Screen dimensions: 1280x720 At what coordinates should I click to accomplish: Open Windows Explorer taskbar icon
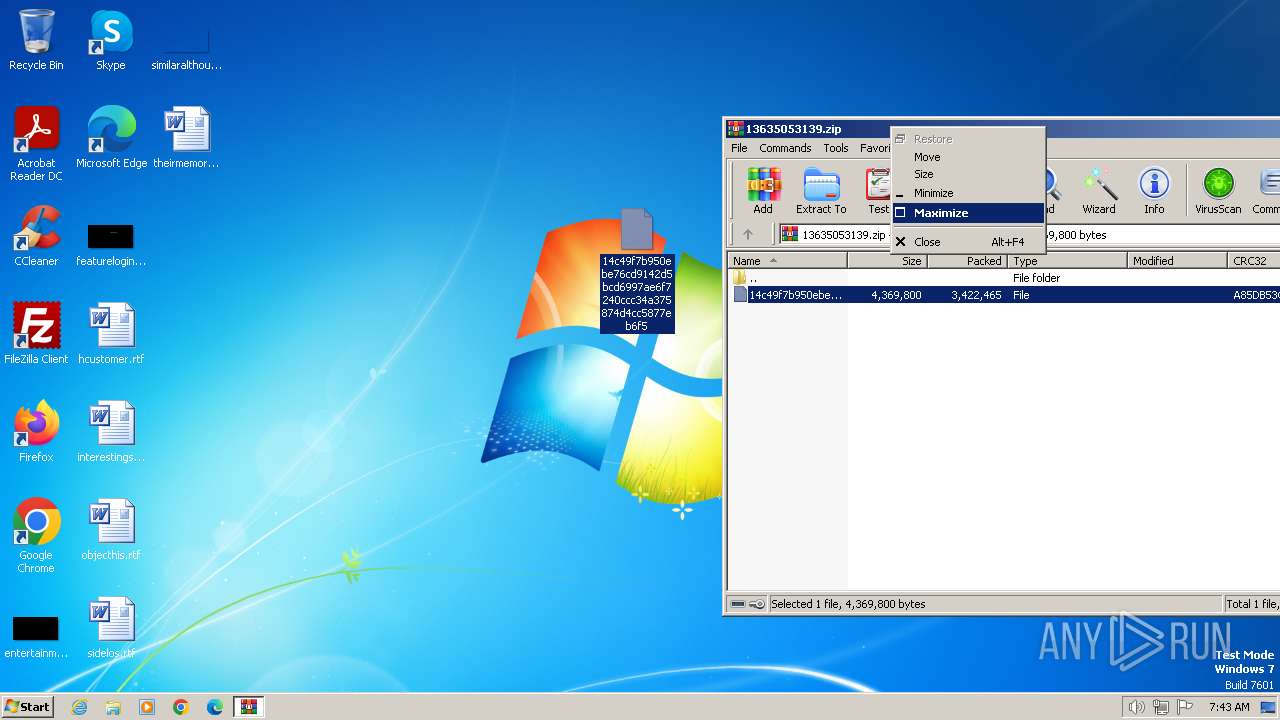click(x=113, y=707)
